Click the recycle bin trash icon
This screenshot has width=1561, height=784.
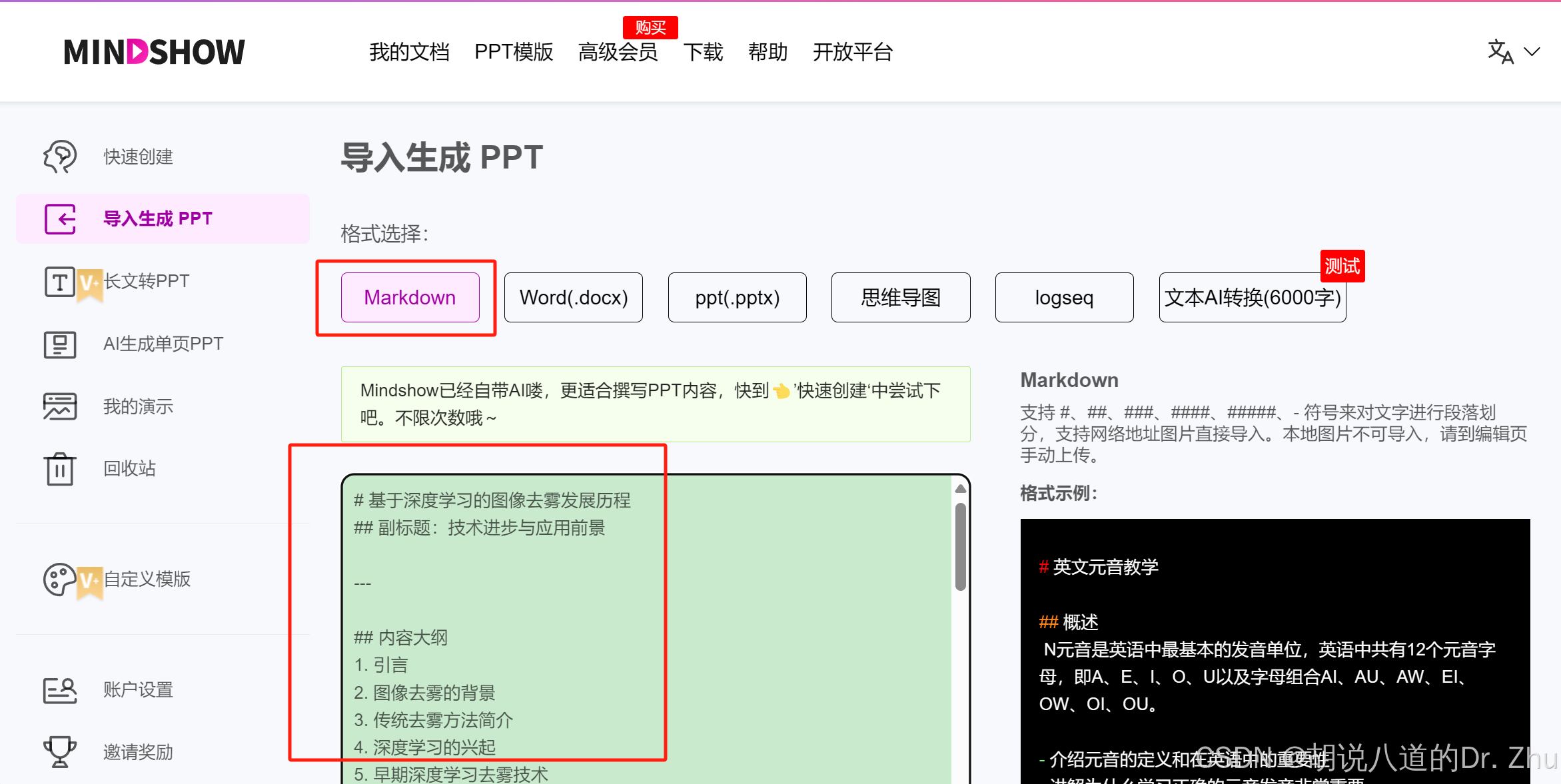coord(60,469)
